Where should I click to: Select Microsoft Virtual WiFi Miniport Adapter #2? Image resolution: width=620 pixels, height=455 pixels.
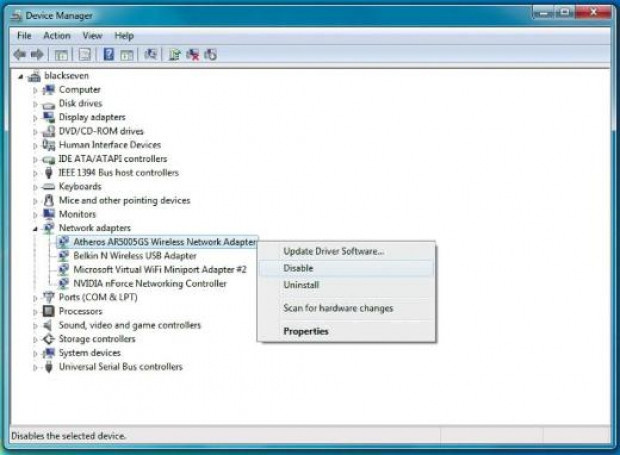coord(160,270)
